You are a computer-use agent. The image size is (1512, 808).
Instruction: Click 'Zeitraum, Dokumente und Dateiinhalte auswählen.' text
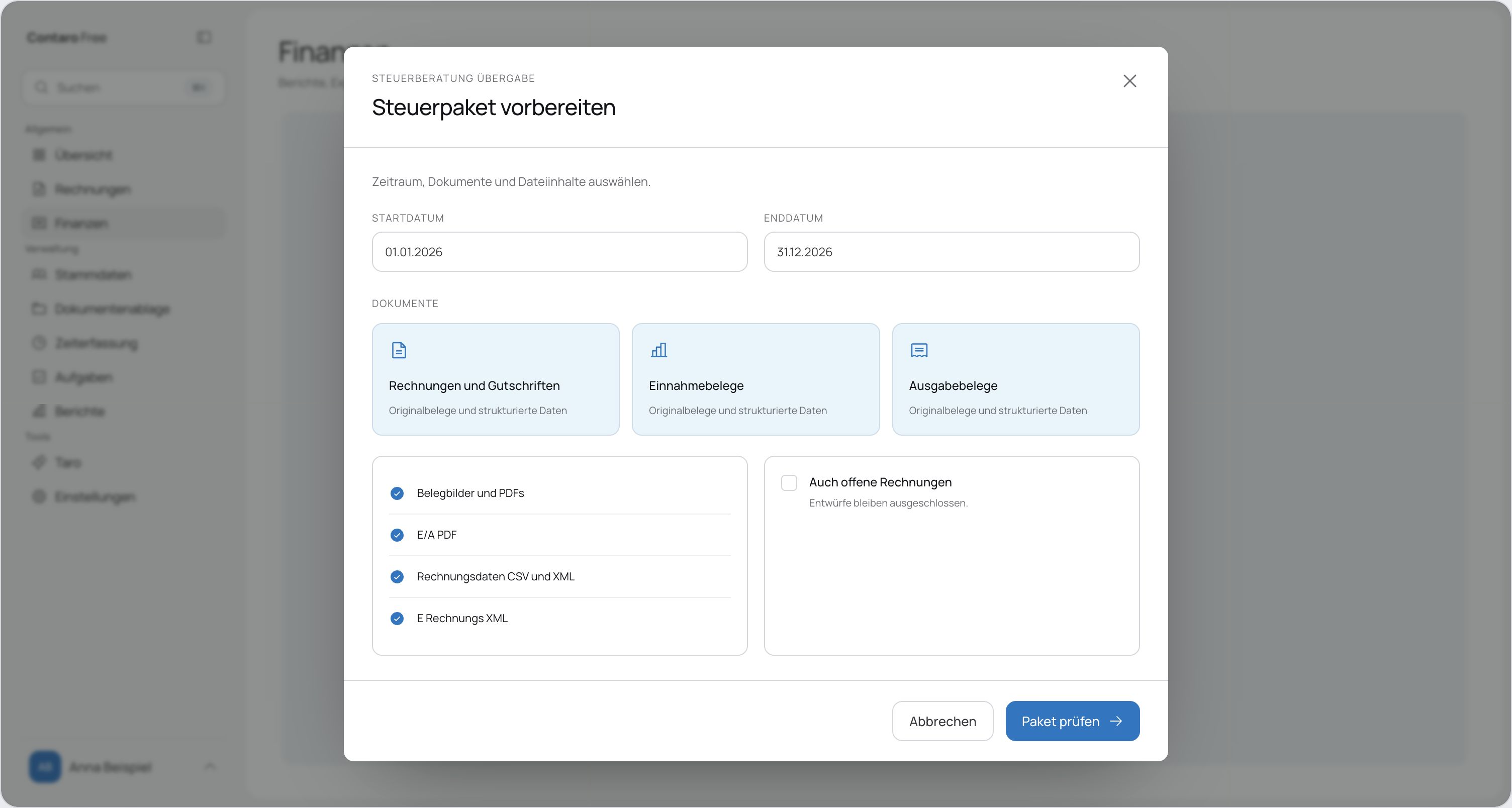(511, 182)
